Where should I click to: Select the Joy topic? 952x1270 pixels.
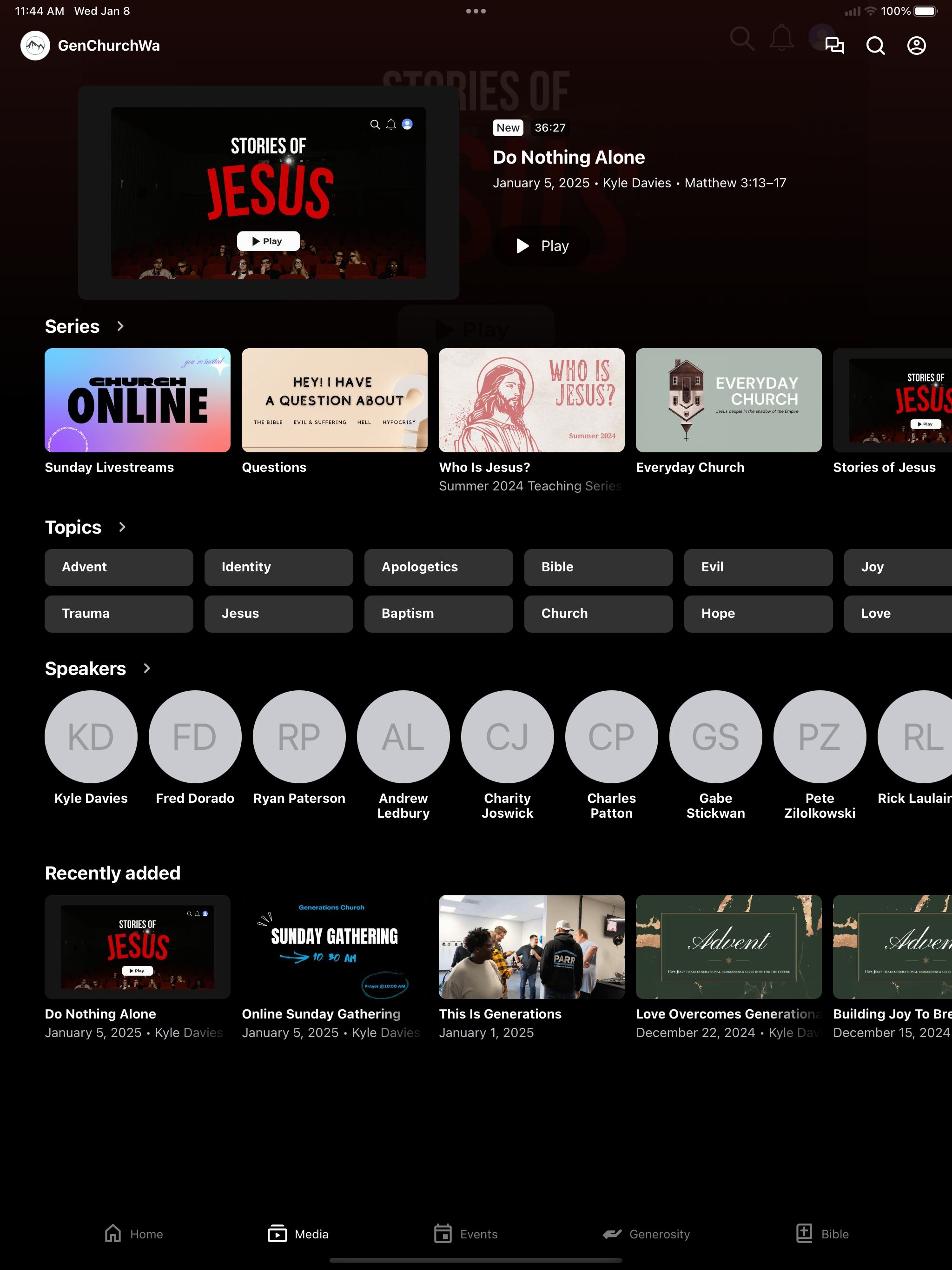[898, 567]
